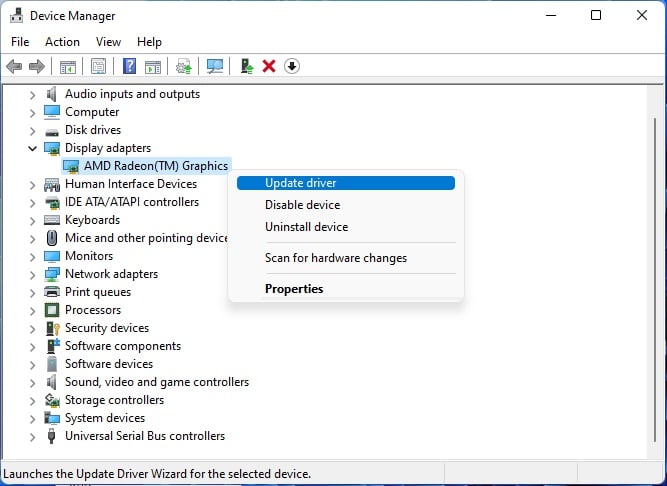Click the blue Help question mark icon
667x486 pixels.
(129, 66)
